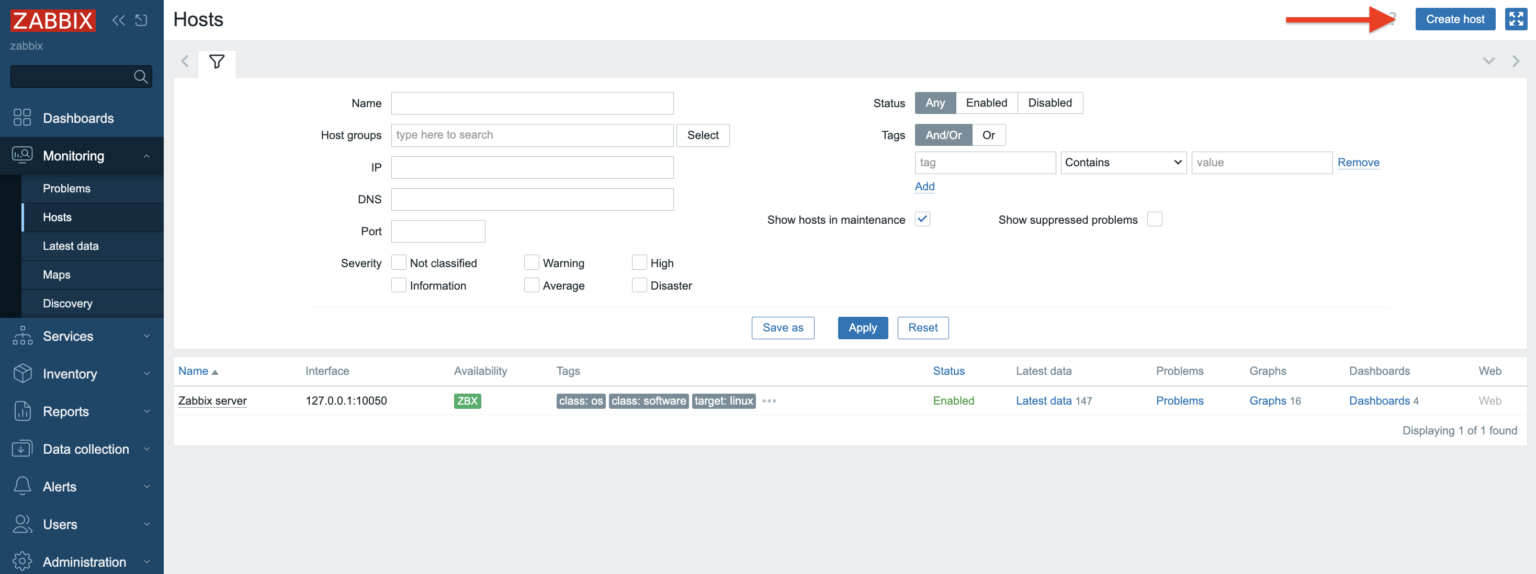Toggle kiosk fullscreen mode icon

[x=1515, y=19]
